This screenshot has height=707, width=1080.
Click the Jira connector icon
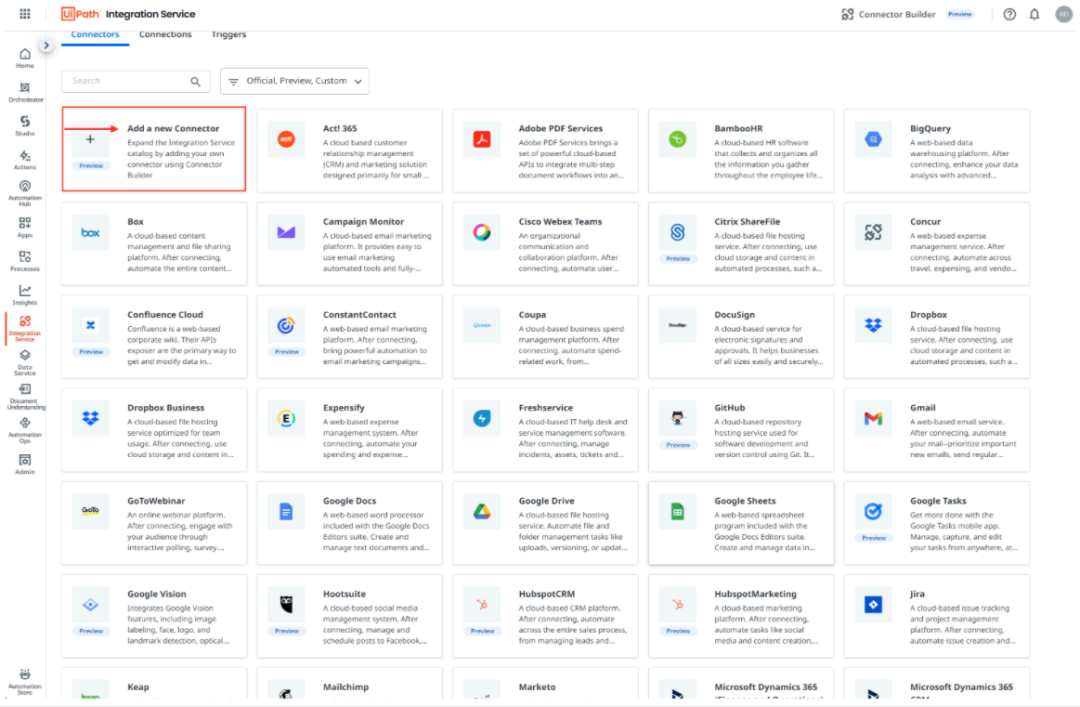[x=873, y=604]
